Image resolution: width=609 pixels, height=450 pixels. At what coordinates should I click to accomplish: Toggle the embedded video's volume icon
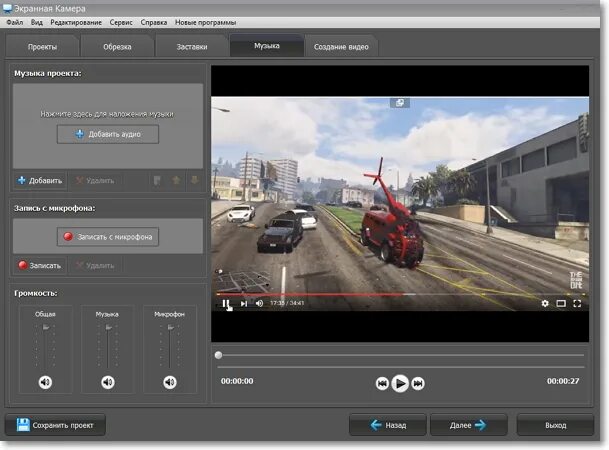click(x=259, y=303)
